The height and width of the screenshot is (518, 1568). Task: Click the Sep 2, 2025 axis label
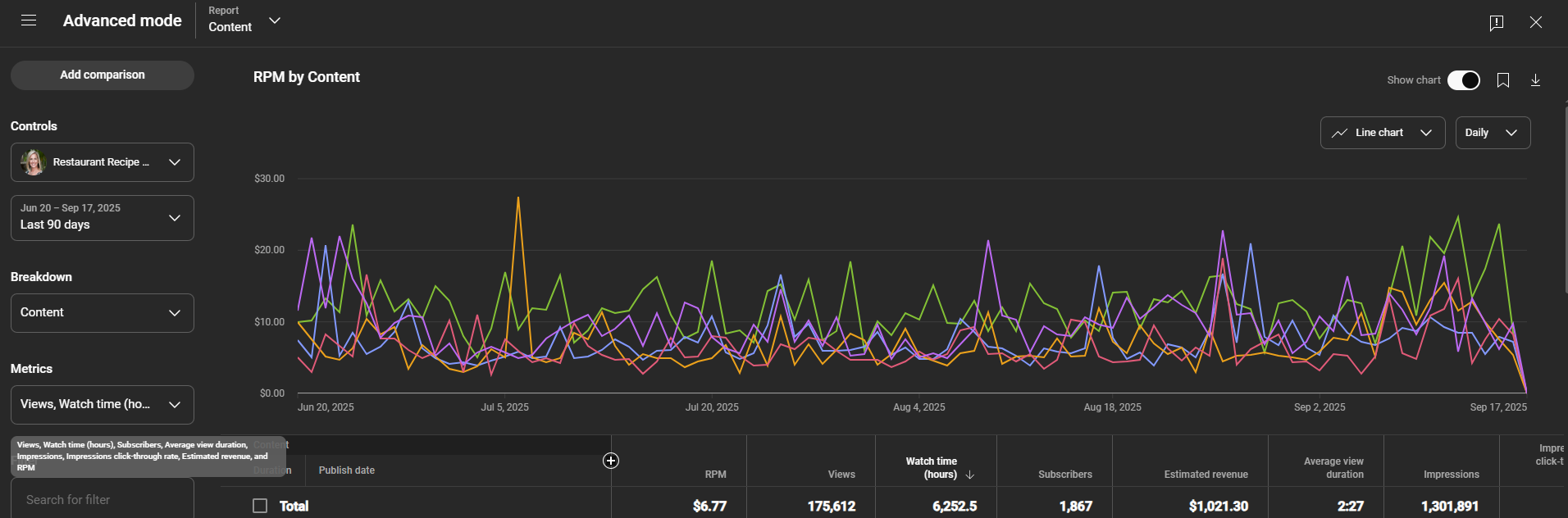(1320, 407)
